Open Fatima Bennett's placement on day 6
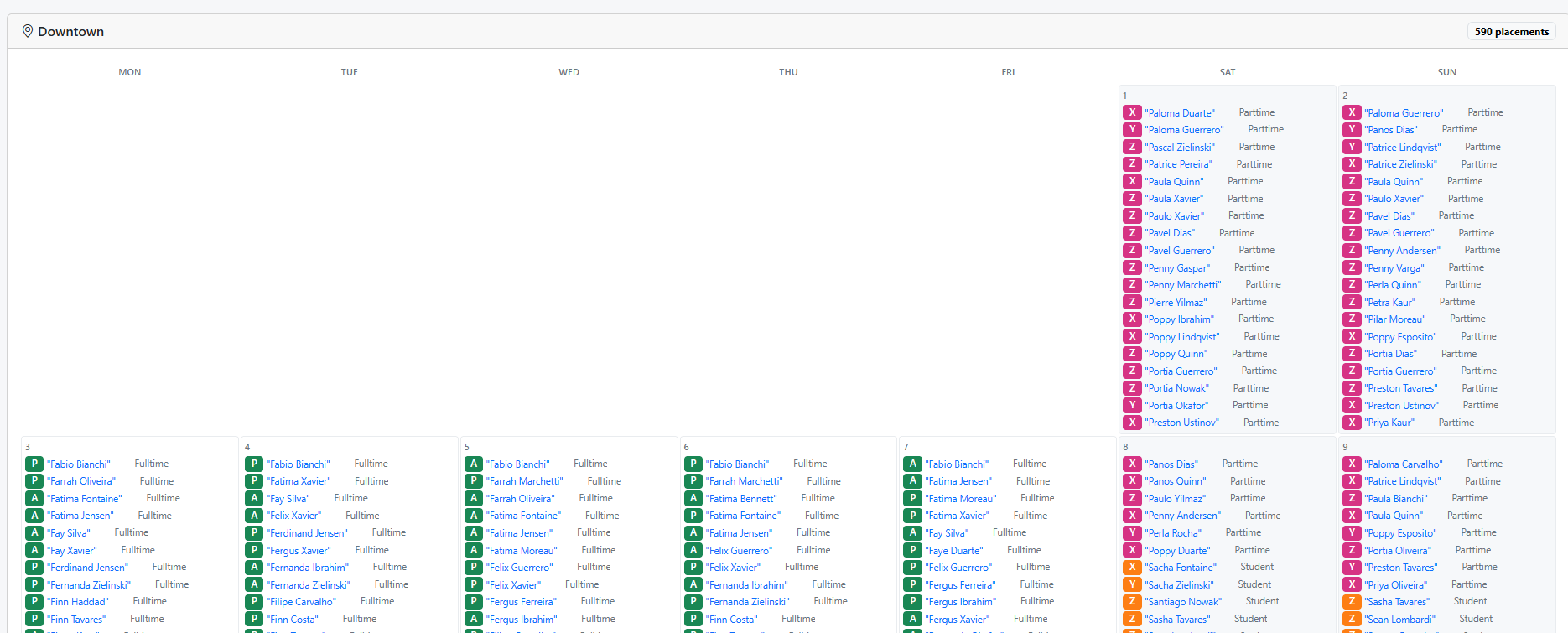The width and height of the screenshot is (1568, 633). (x=741, y=498)
